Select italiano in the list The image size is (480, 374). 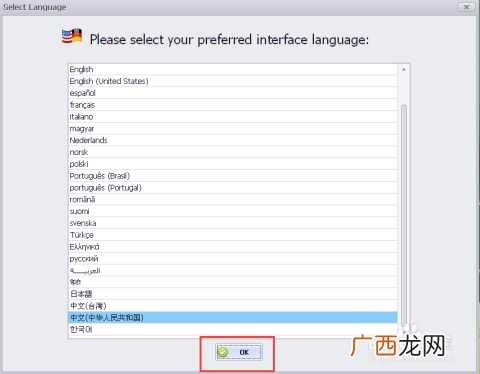coord(233,117)
